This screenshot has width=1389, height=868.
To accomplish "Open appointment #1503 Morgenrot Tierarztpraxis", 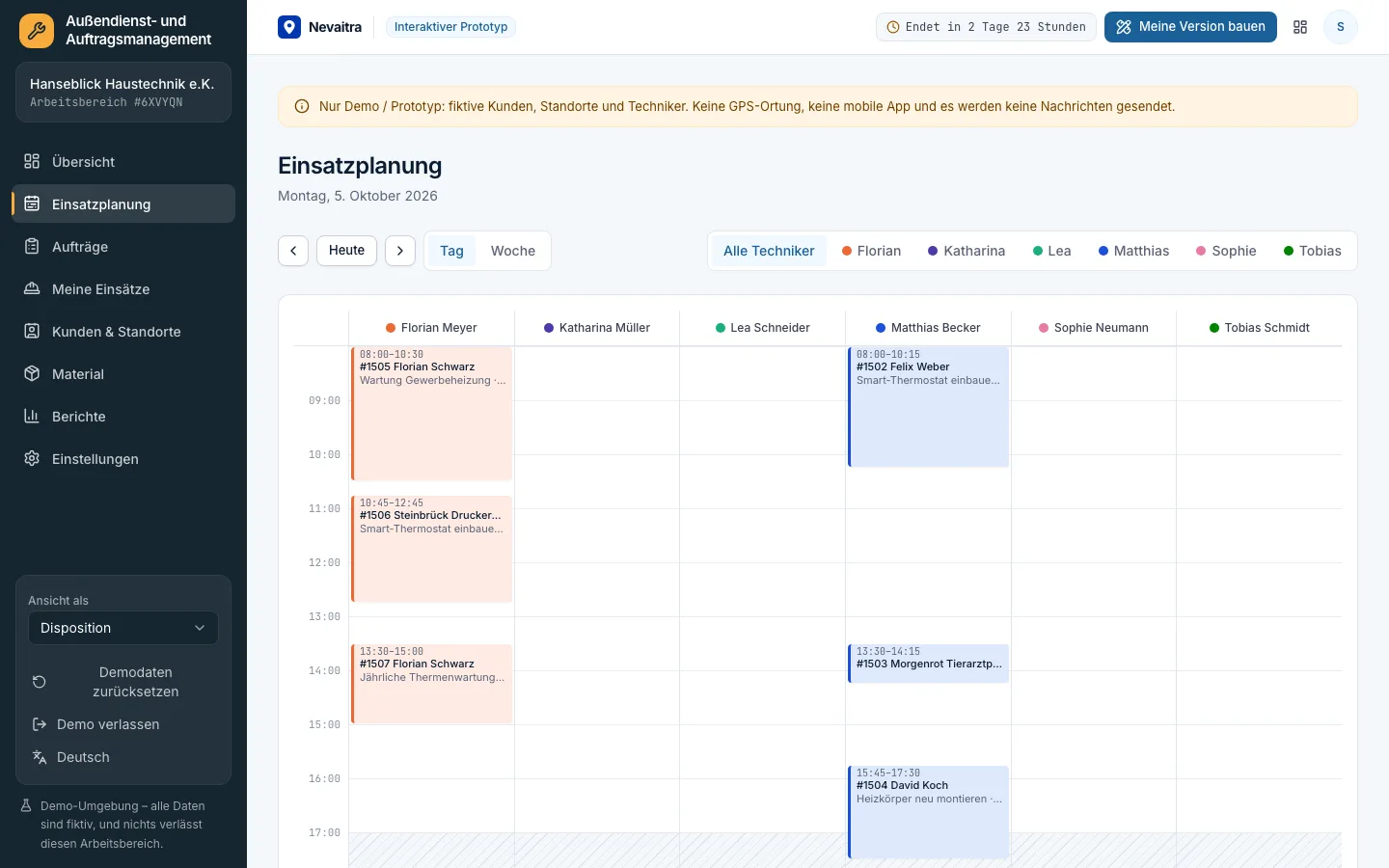I will [x=928, y=664].
